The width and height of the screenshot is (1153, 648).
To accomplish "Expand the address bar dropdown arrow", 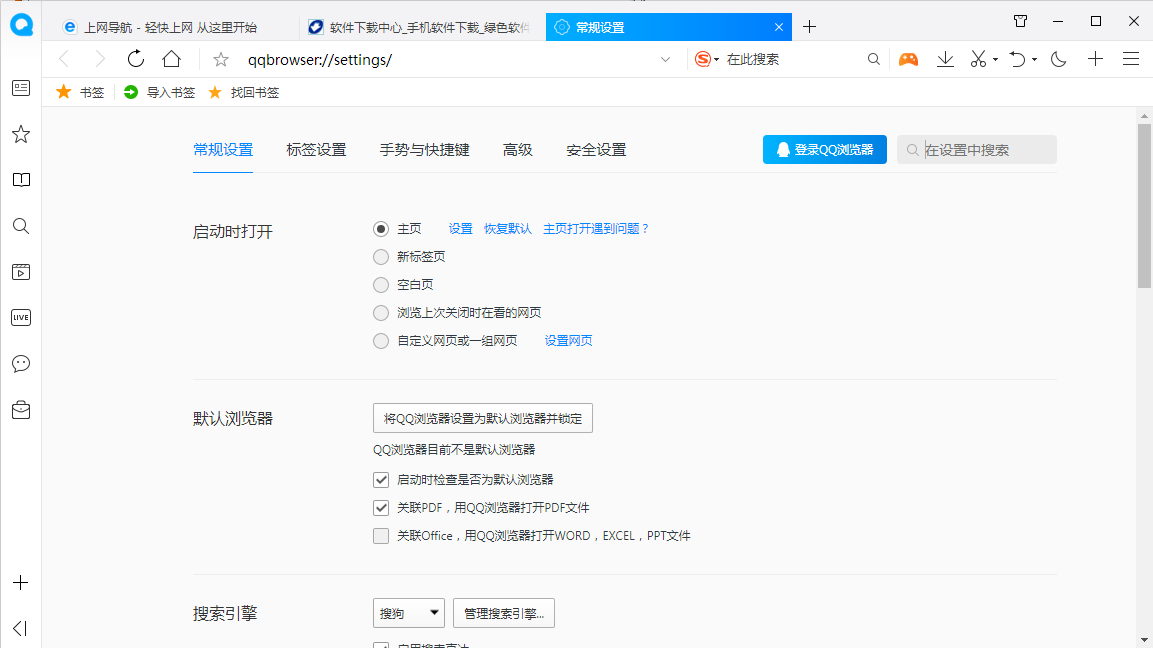I will pos(665,59).
